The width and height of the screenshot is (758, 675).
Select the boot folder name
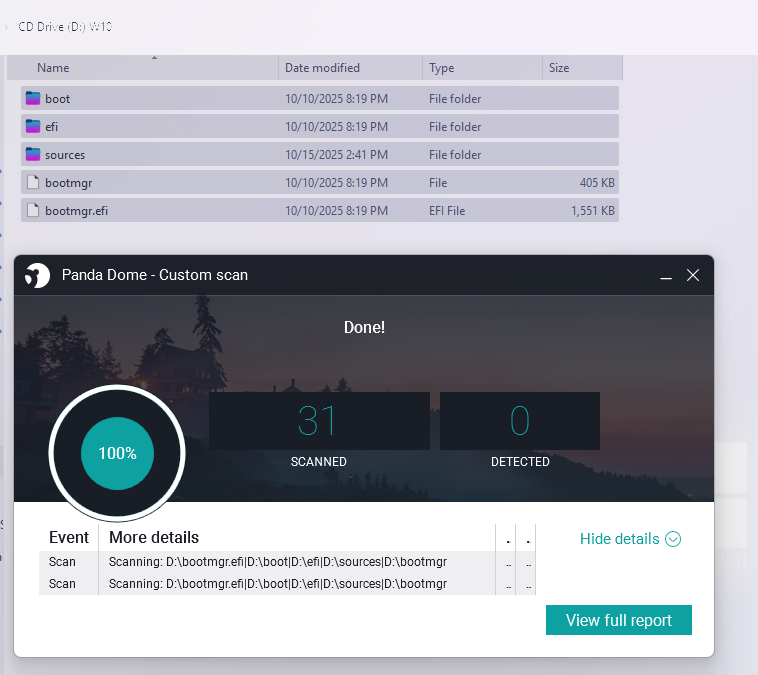(x=58, y=99)
